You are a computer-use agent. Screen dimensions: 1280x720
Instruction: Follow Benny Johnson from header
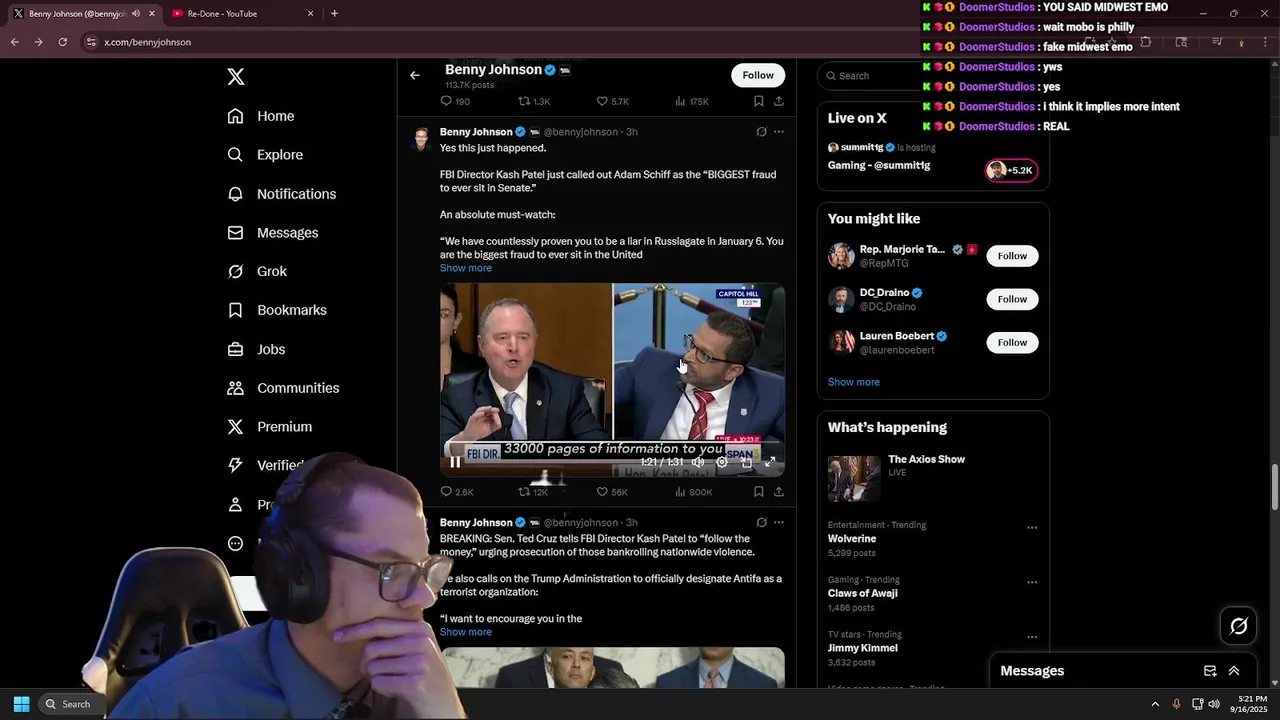[758, 75]
